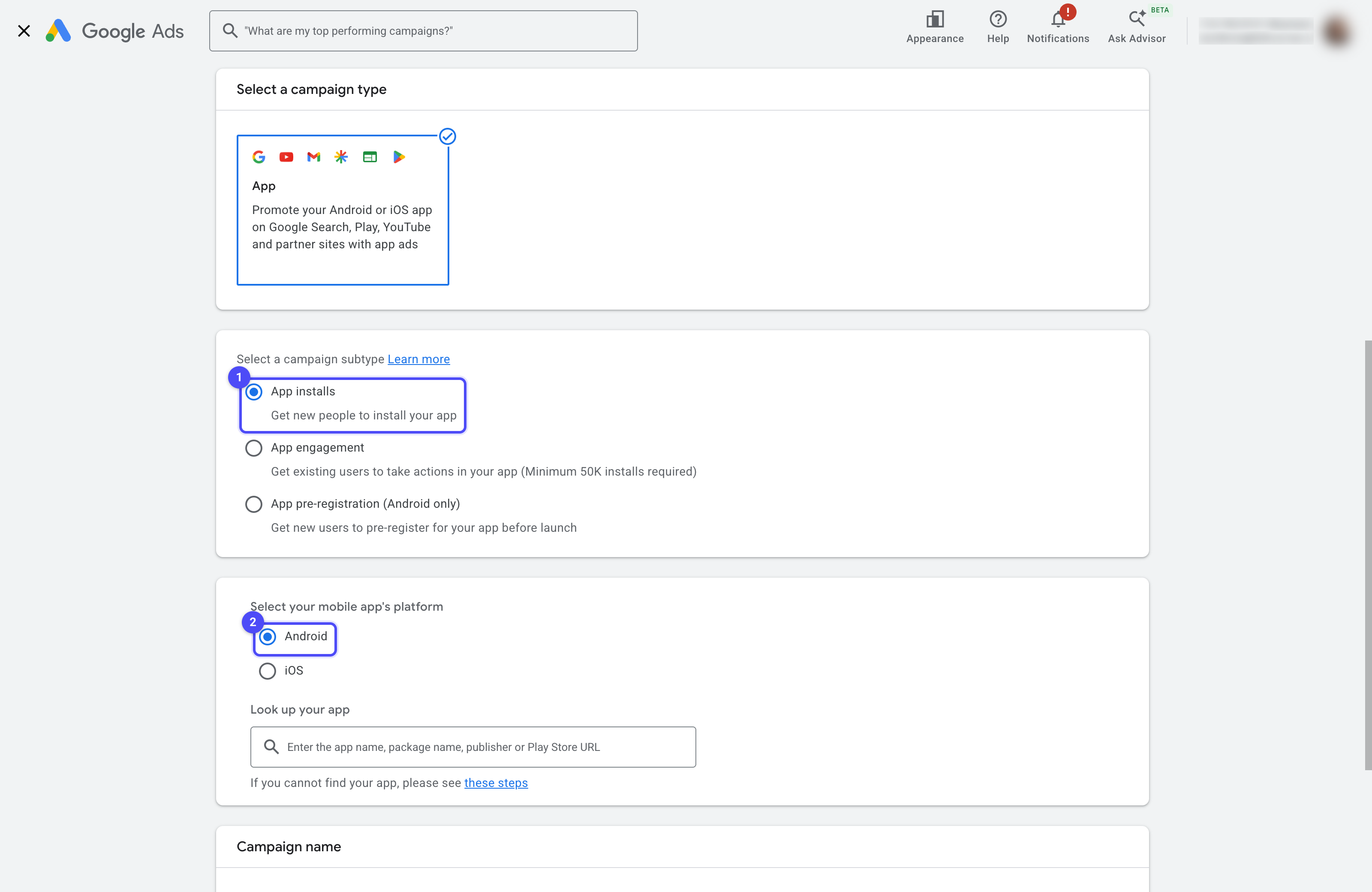
Task: Select the App campaign type card
Action: [x=343, y=210]
